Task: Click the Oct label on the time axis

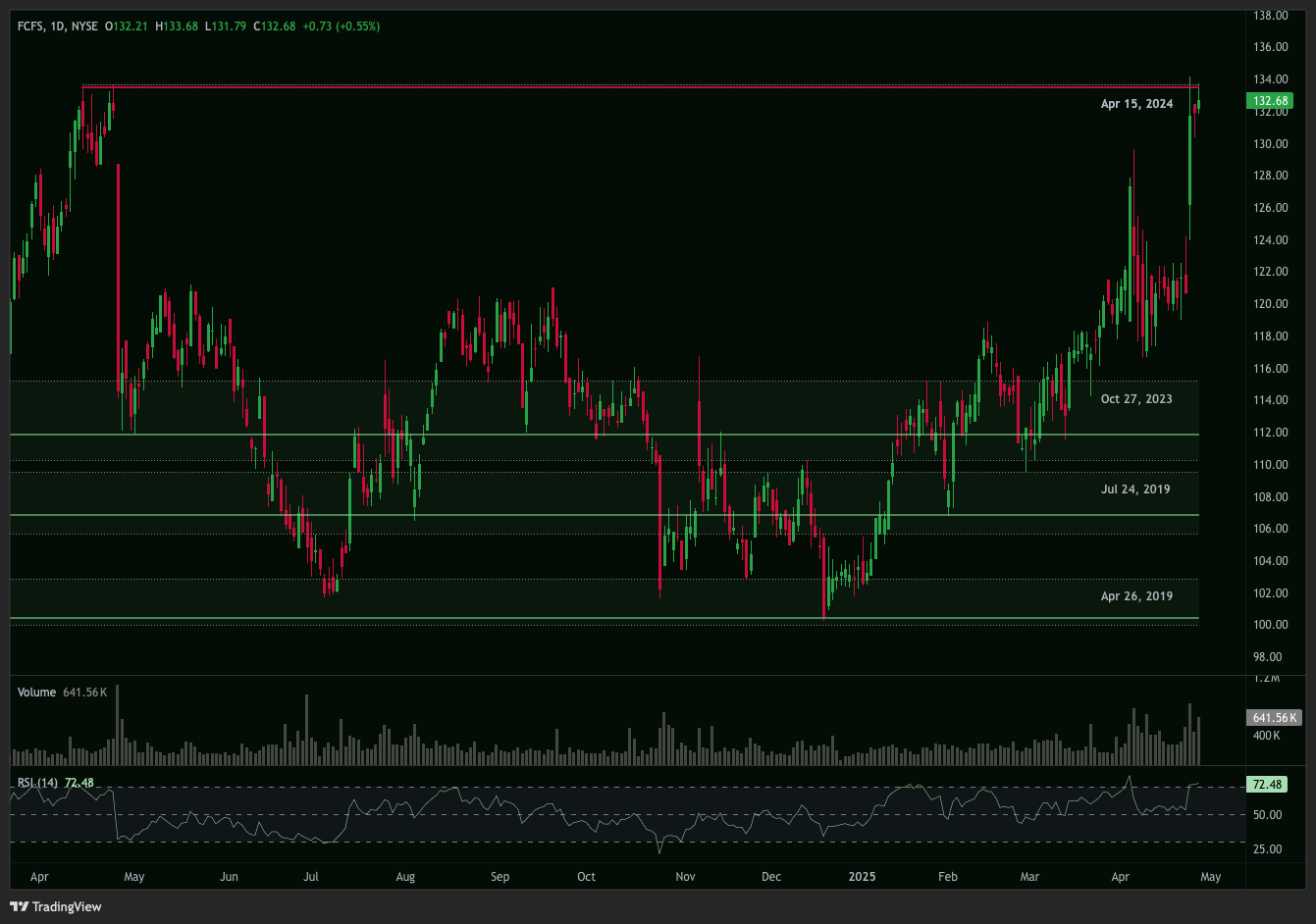Action: pos(586,877)
